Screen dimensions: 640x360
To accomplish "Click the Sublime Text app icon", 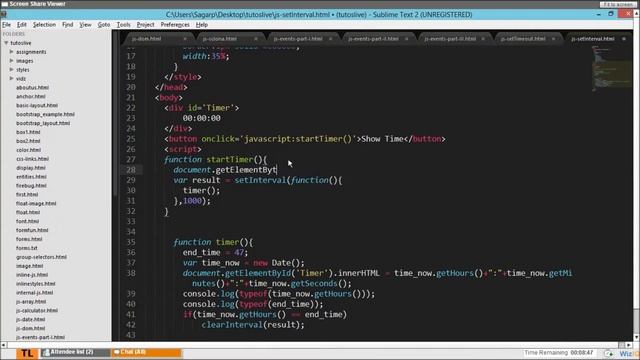I will [4, 15].
